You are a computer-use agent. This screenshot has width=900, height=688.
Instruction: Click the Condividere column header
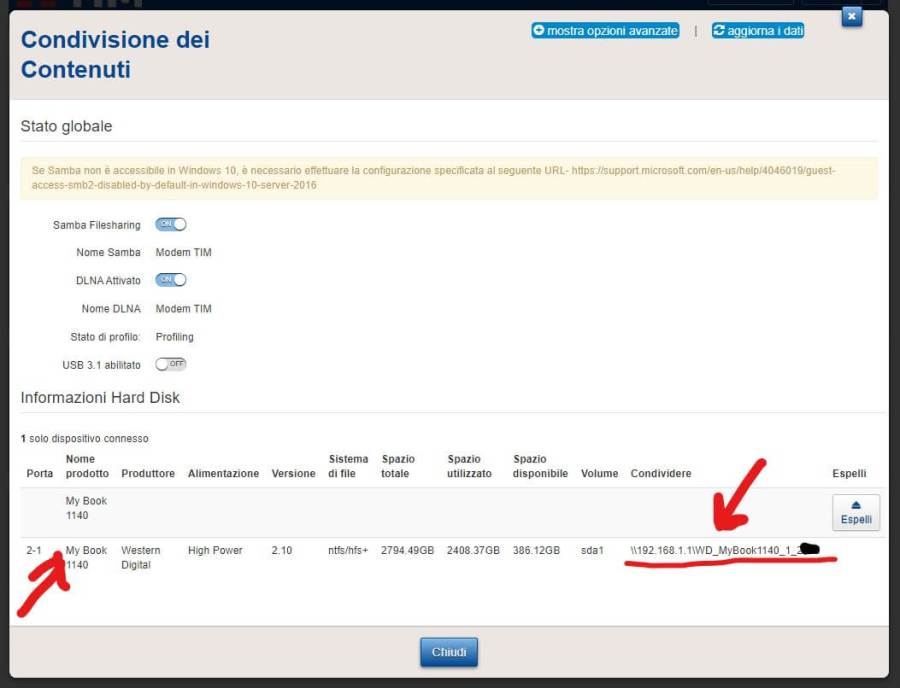click(660, 473)
